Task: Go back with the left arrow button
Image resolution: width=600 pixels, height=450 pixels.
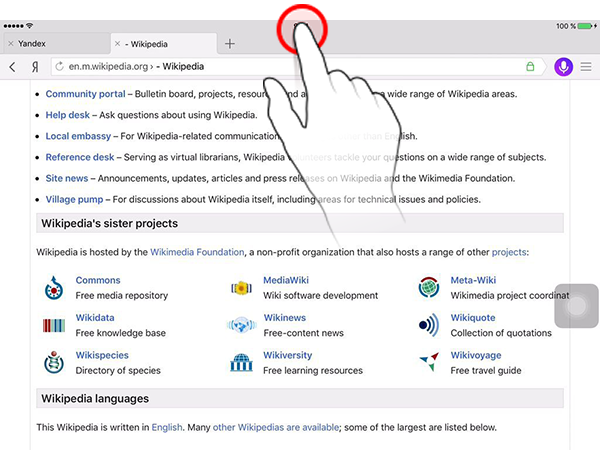Action: pos(12,67)
